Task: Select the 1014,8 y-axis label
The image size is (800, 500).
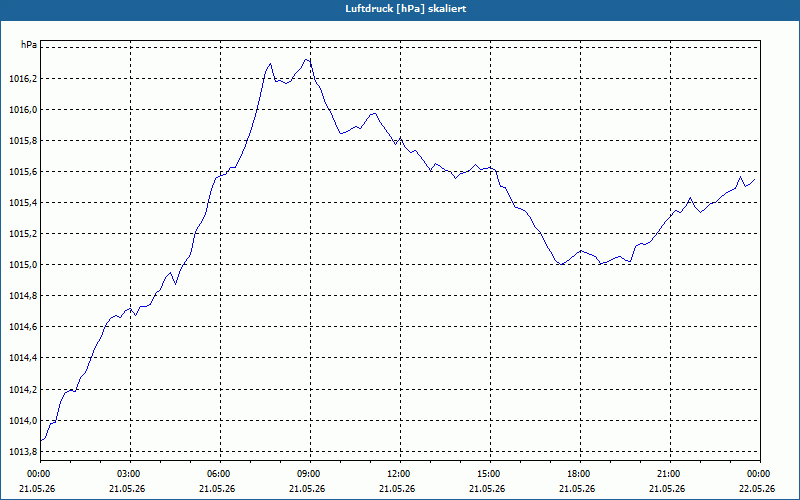Action: click(22, 296)
